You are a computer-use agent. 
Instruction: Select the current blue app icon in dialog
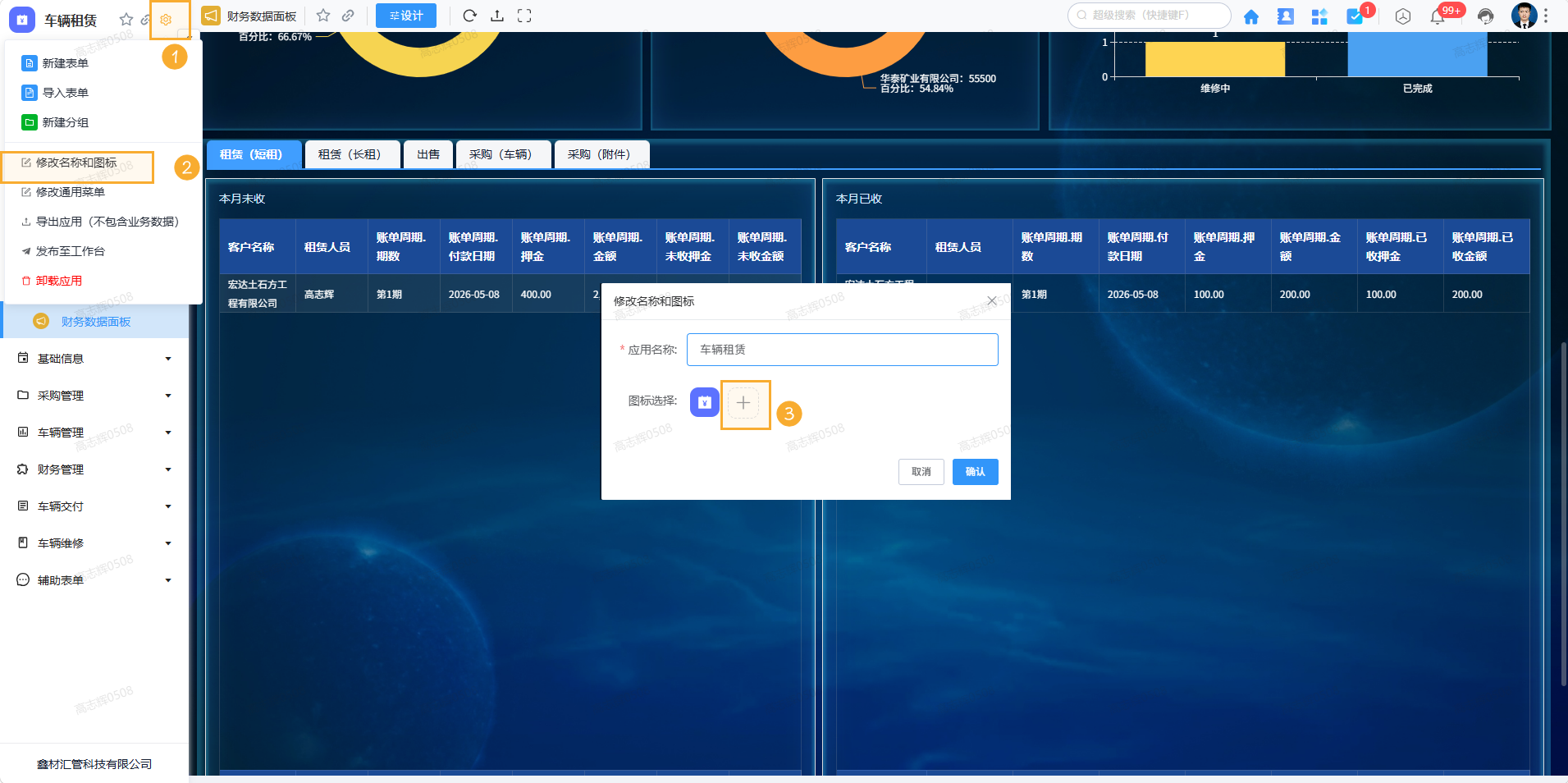[704, 402]
